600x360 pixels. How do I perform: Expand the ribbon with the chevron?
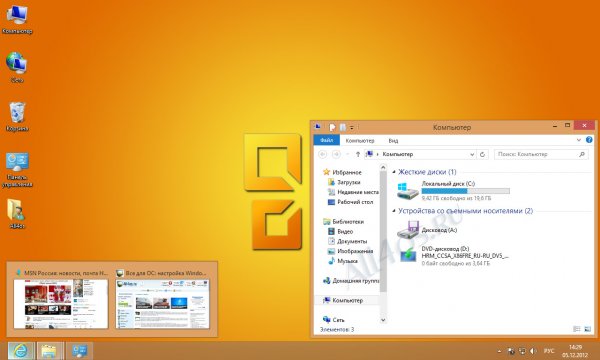[x=579, y=140]
